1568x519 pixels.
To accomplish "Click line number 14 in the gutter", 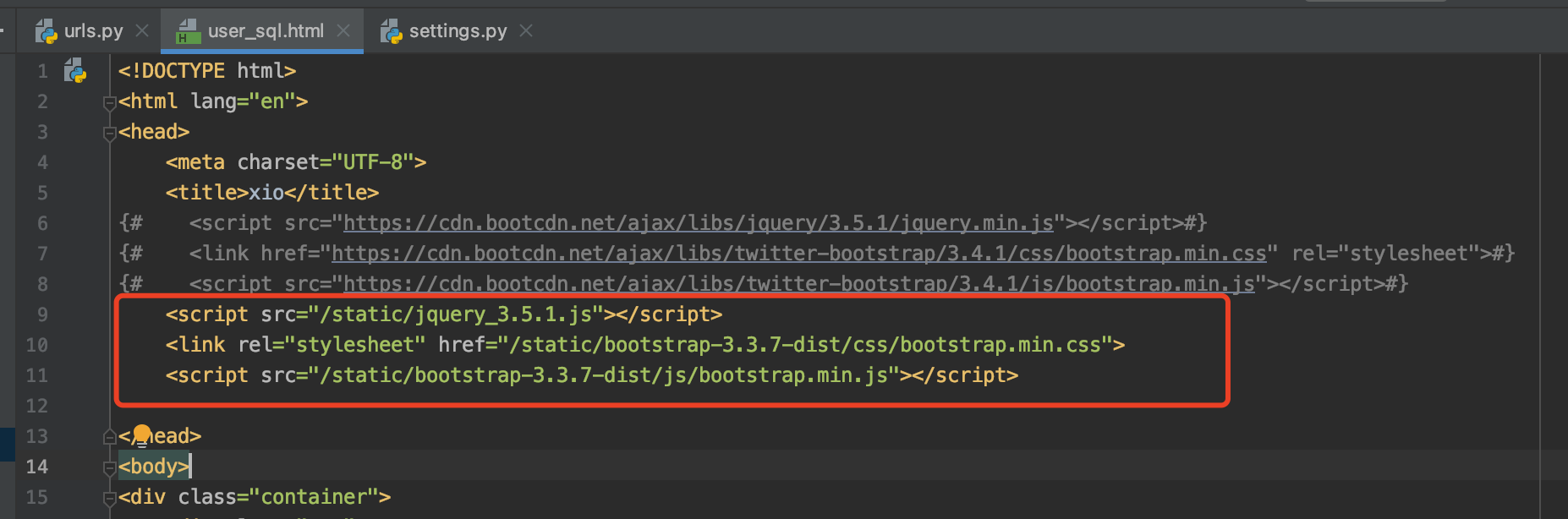I will pos(36,467).
